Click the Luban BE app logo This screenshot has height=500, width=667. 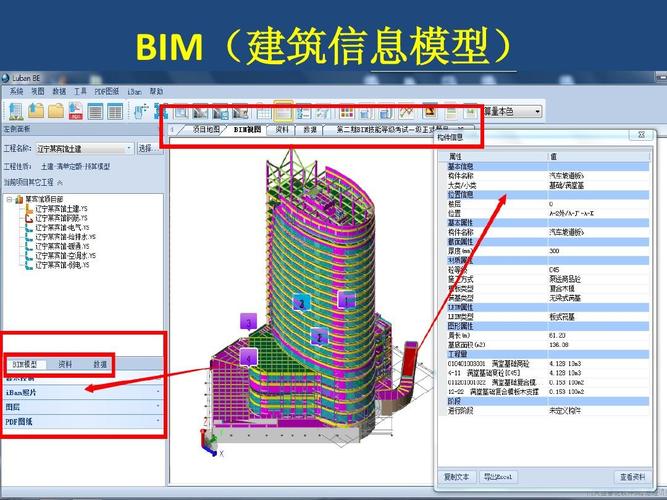coord(5,78)
